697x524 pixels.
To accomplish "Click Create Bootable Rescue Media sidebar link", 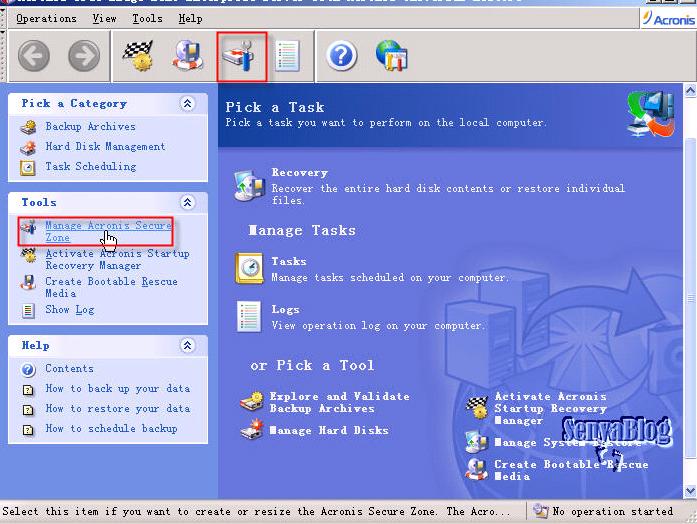I will point(111,288).
